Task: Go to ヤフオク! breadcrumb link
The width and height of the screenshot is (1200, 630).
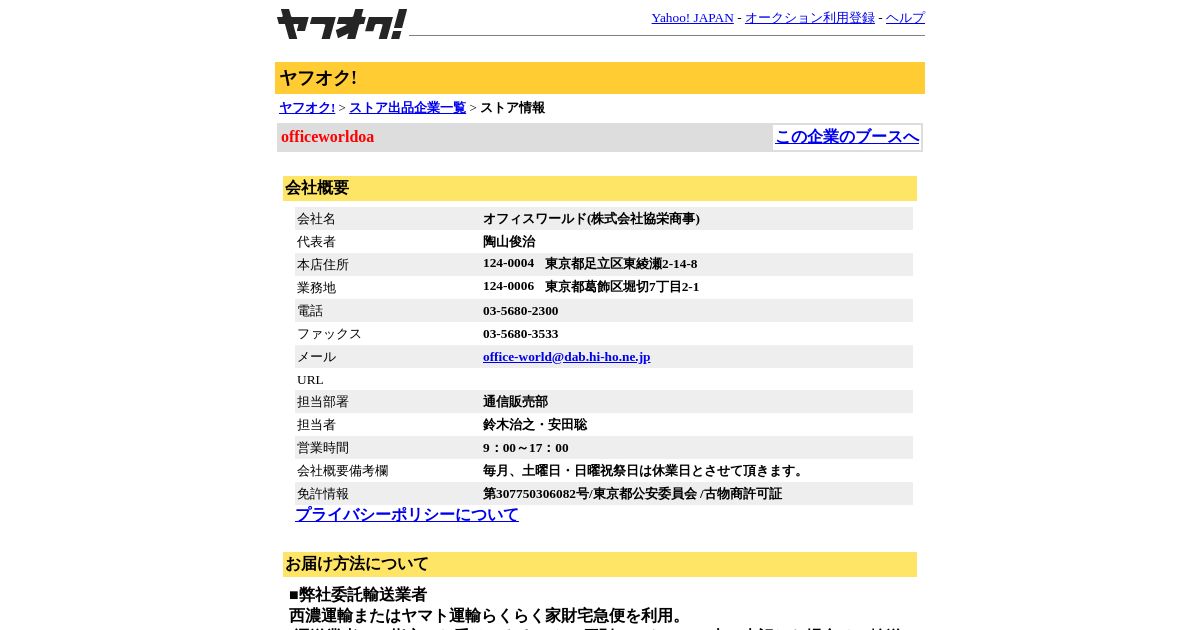Action: coord(307,108)
